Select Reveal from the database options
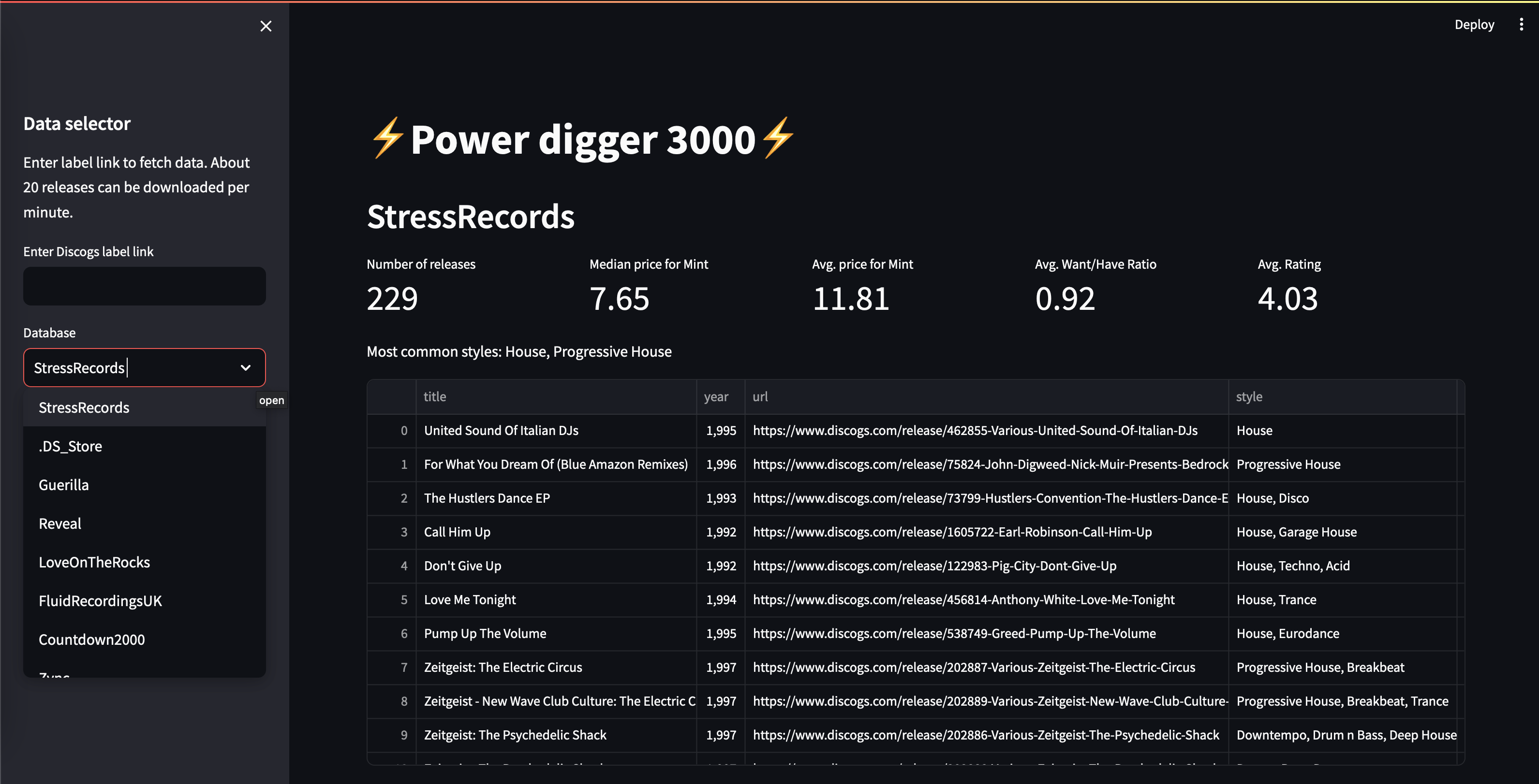This screenshot has height=784, width=1539. [x=60, y=523]
